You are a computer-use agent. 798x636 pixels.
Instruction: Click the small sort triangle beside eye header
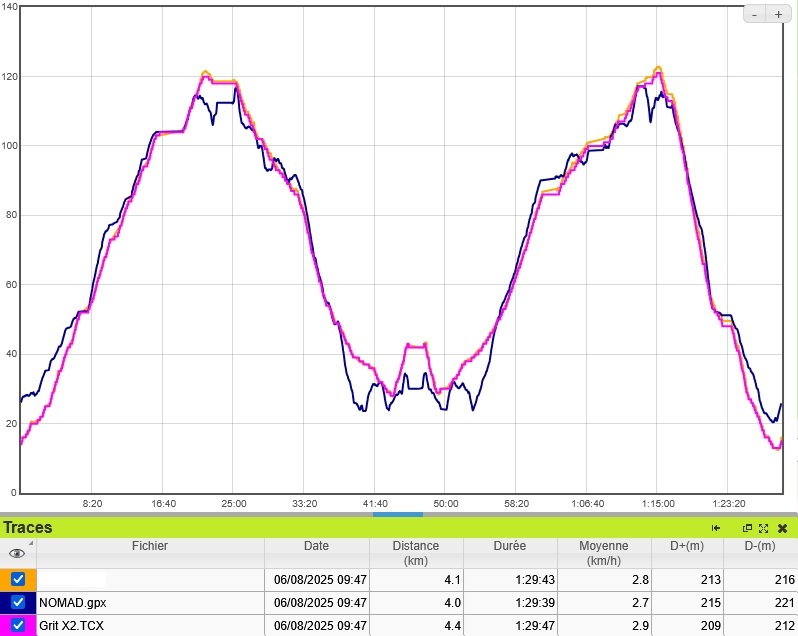31,545
